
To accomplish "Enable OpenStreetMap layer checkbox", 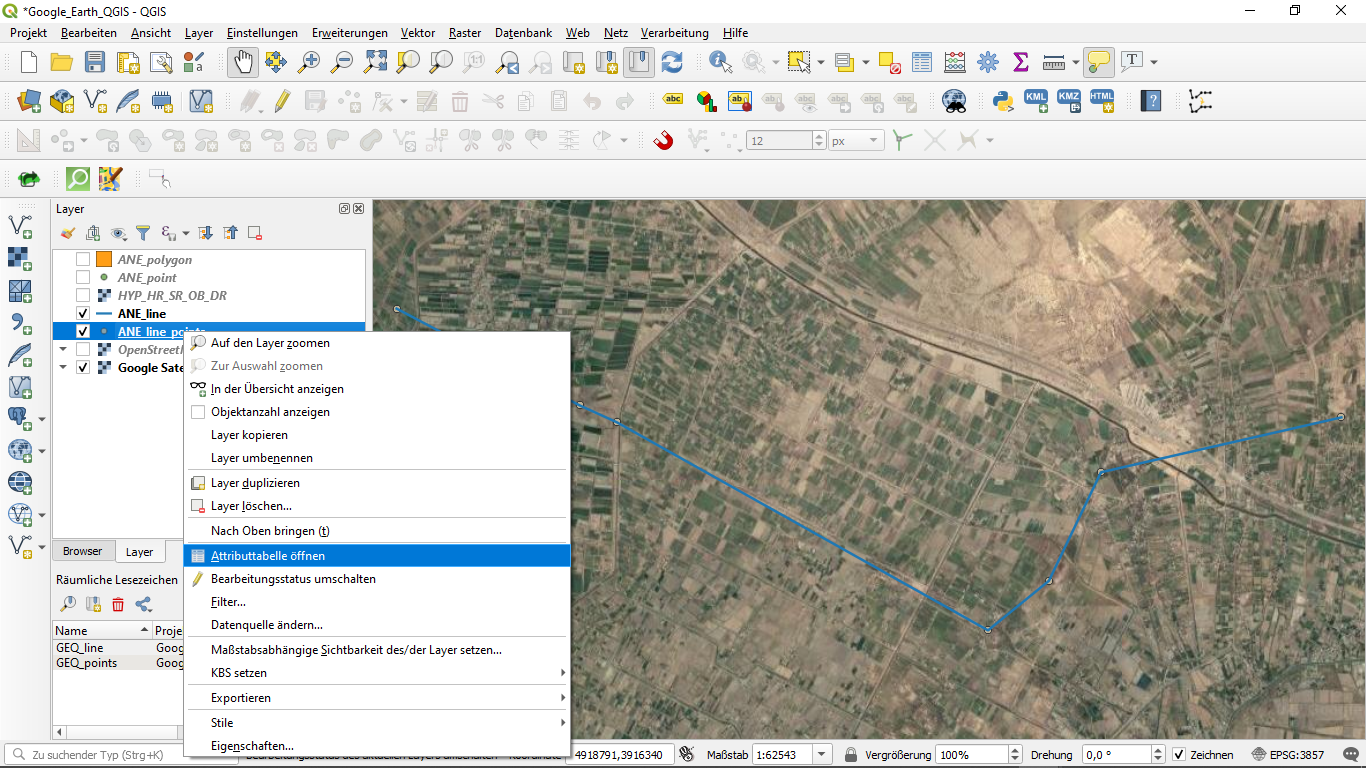I will click(83, 349).
